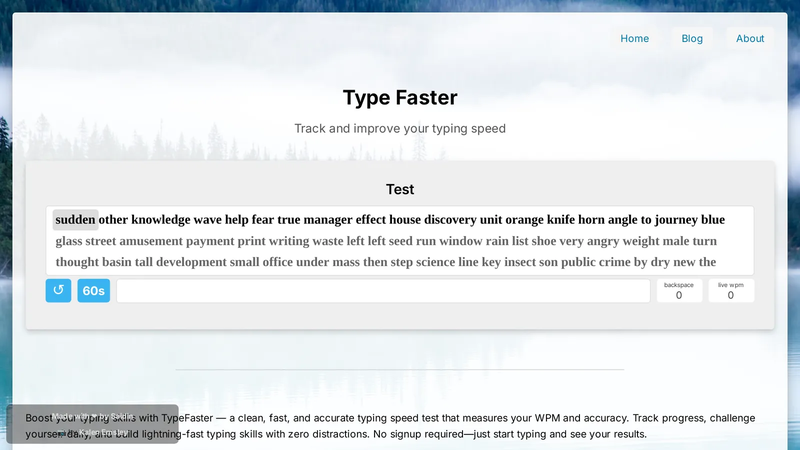
Task: Click the word "window" in the second line
Action: 461,241
